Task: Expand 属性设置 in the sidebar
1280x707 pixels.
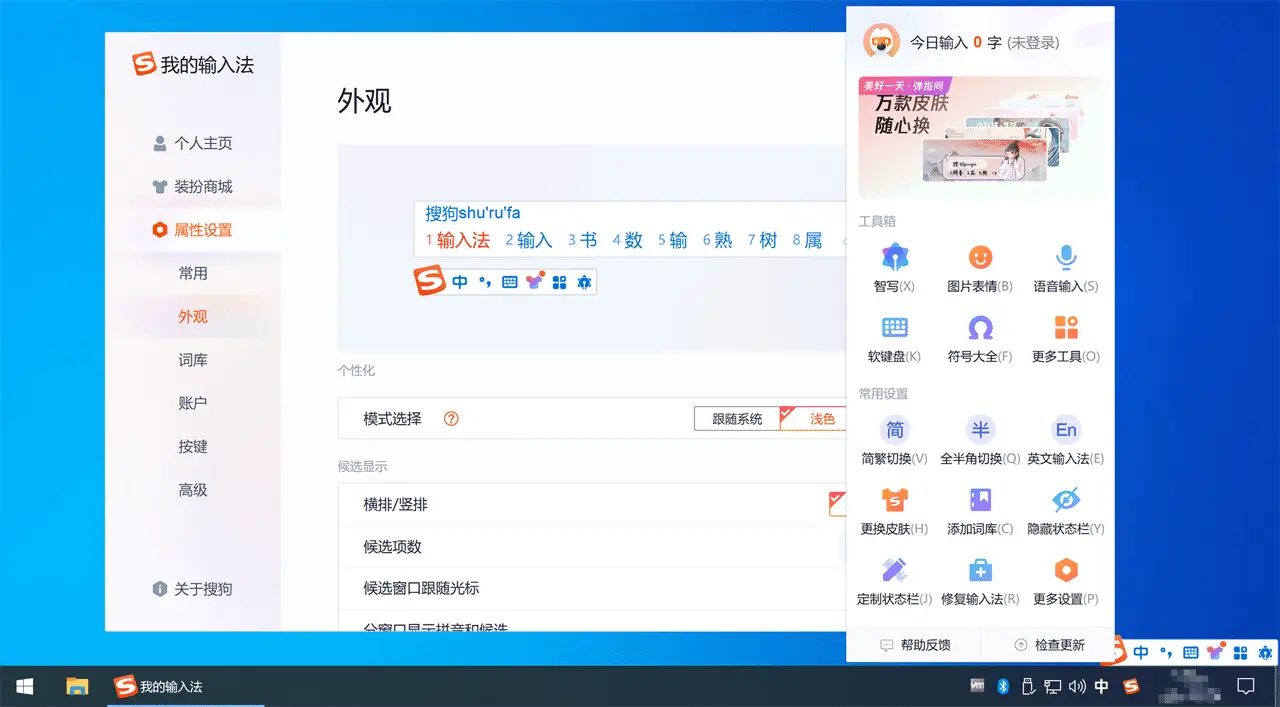Action: (203, 230)
